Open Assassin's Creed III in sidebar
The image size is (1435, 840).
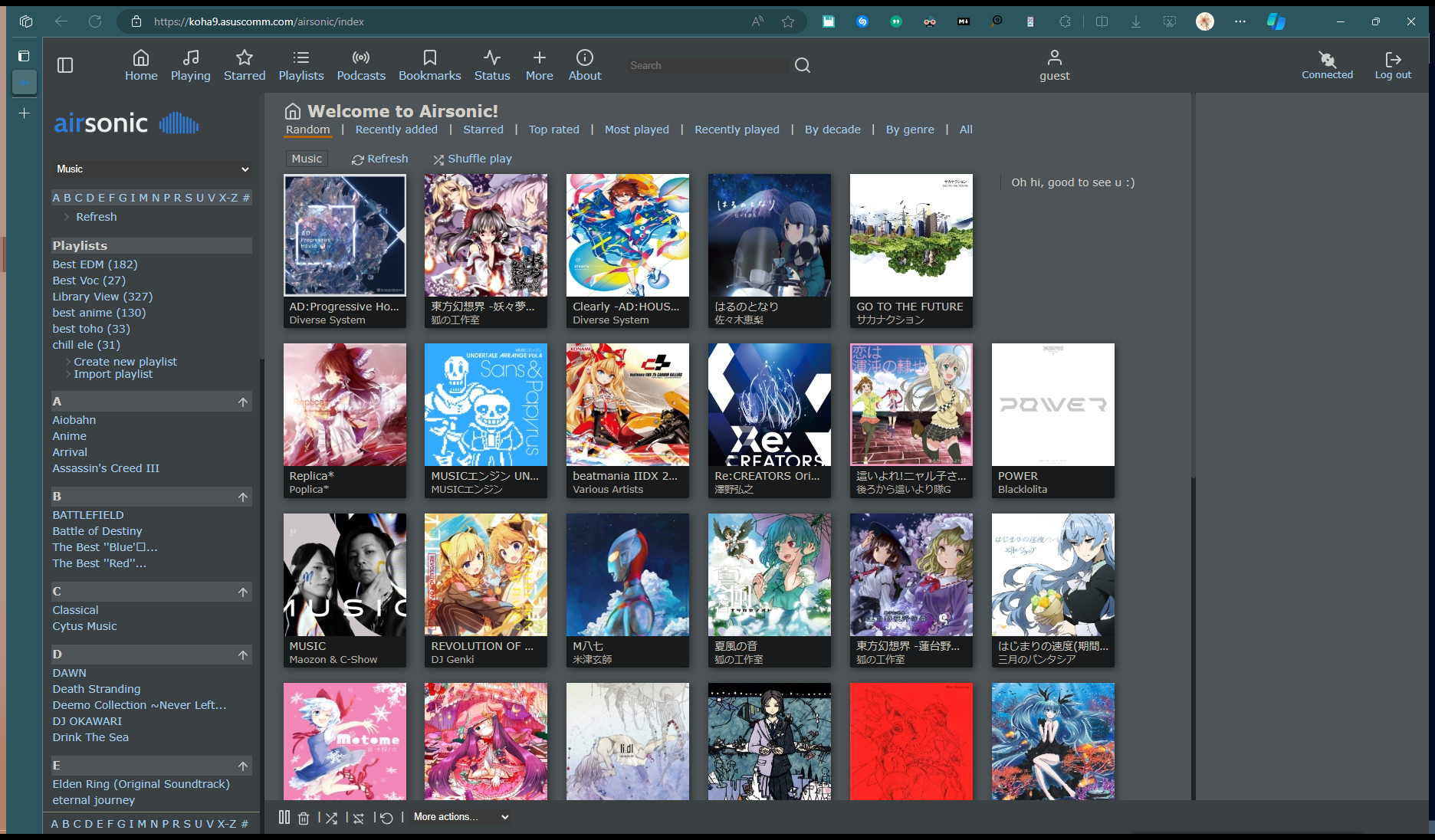[106, 468]
